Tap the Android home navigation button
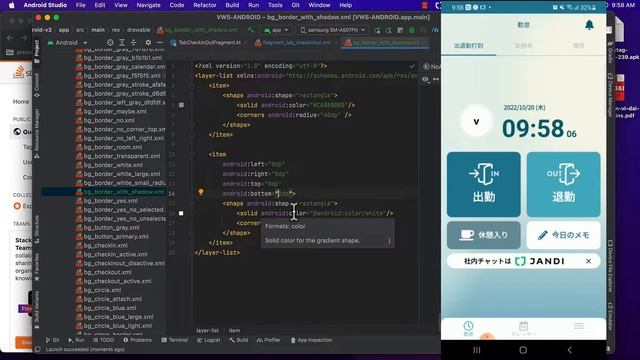Viewport: 640px width, 360px height. (523, 350)
